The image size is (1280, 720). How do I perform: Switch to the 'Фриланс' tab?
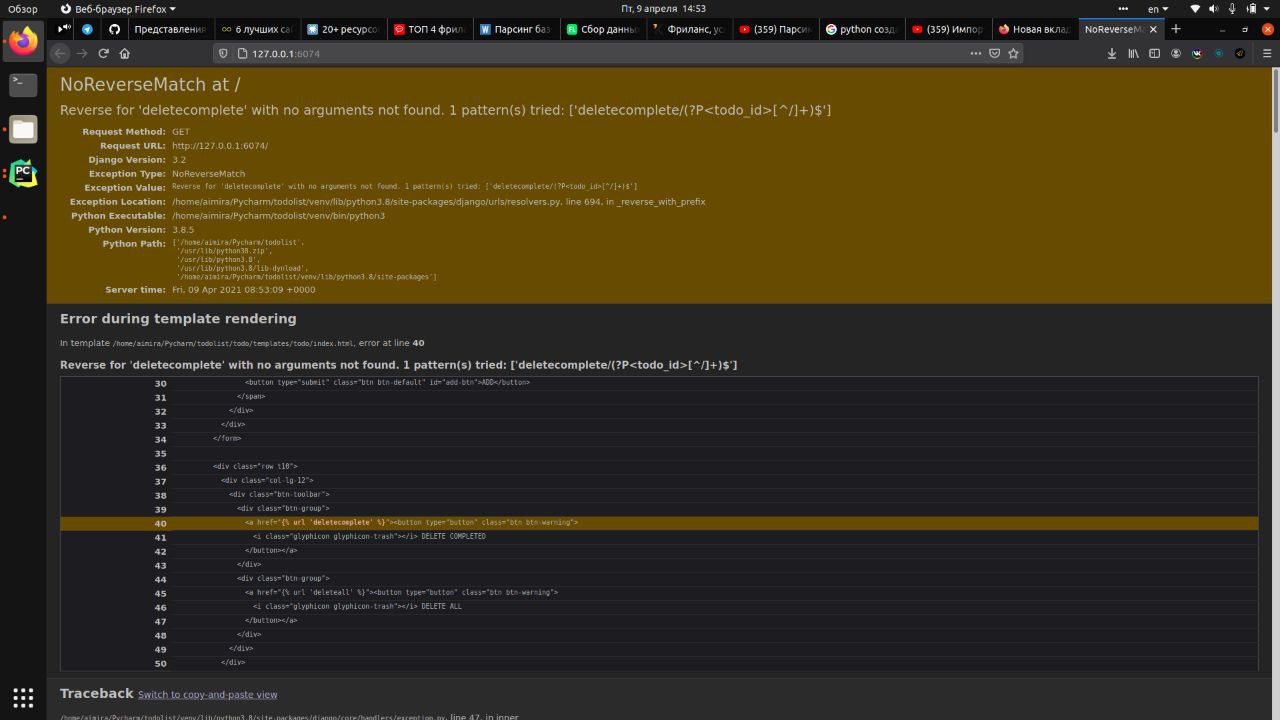[x=689, y=29]
